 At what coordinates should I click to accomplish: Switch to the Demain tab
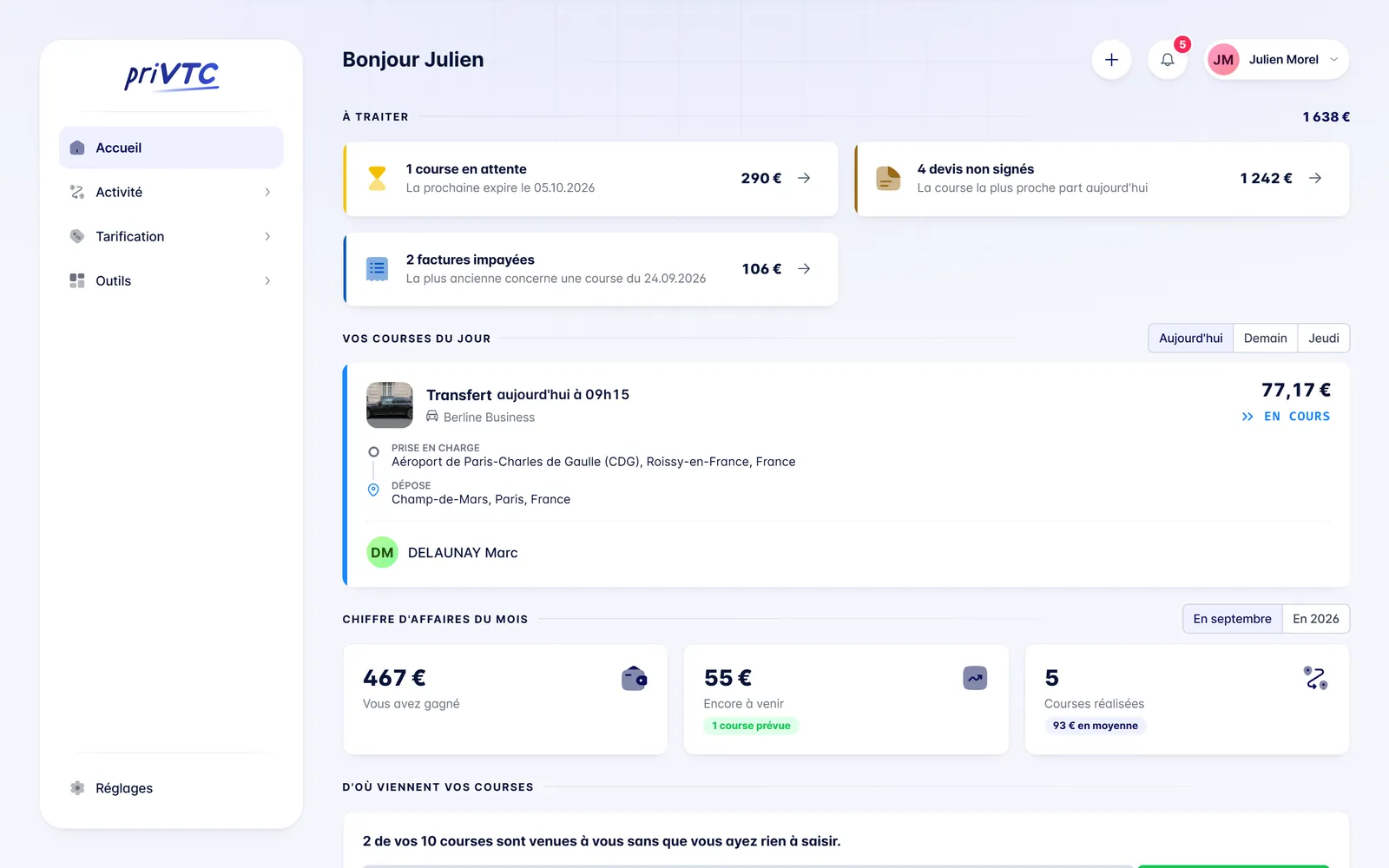pos(1266,338)
